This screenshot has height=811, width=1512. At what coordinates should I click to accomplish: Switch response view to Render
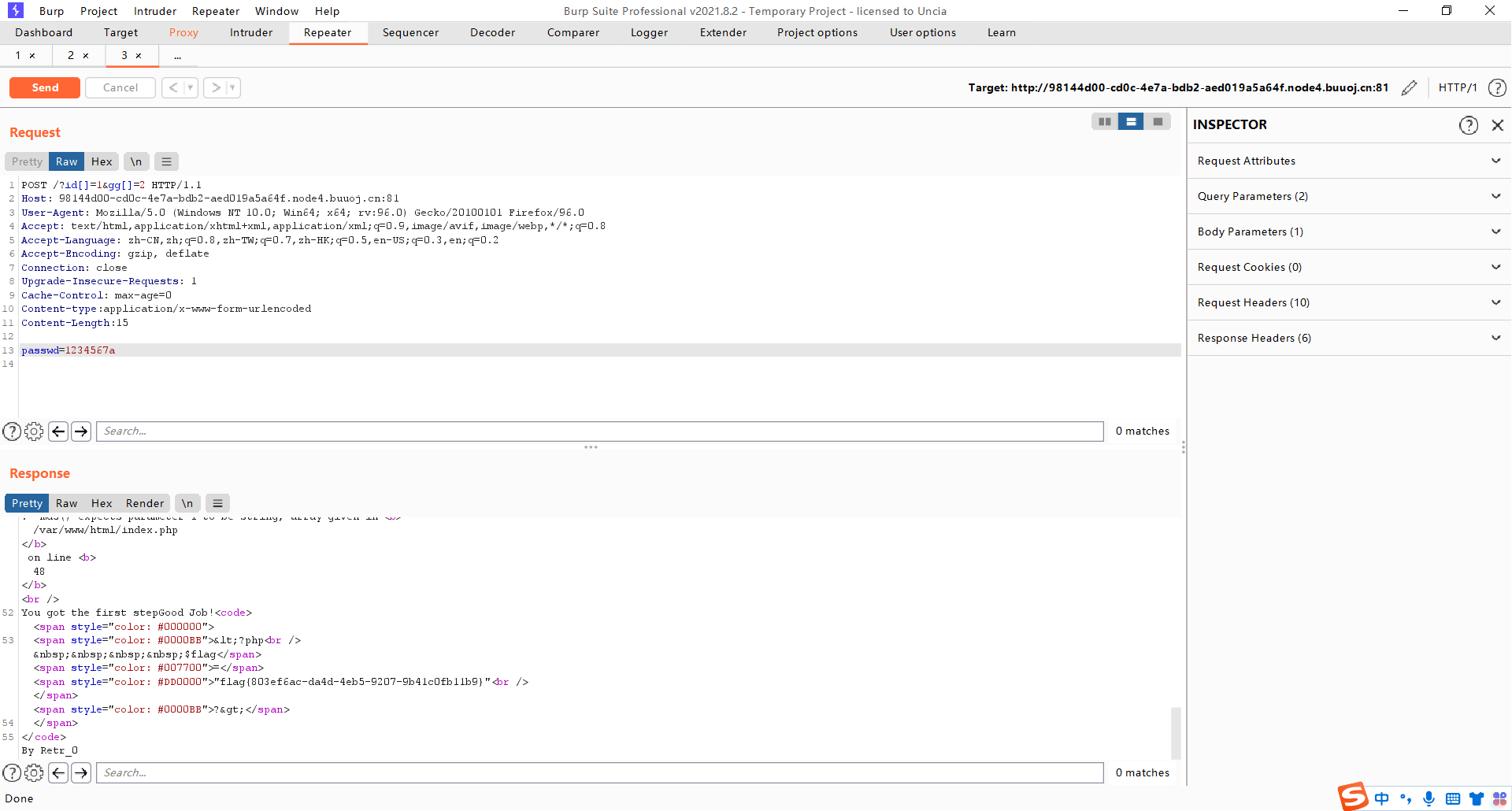[x=145, y=503]
